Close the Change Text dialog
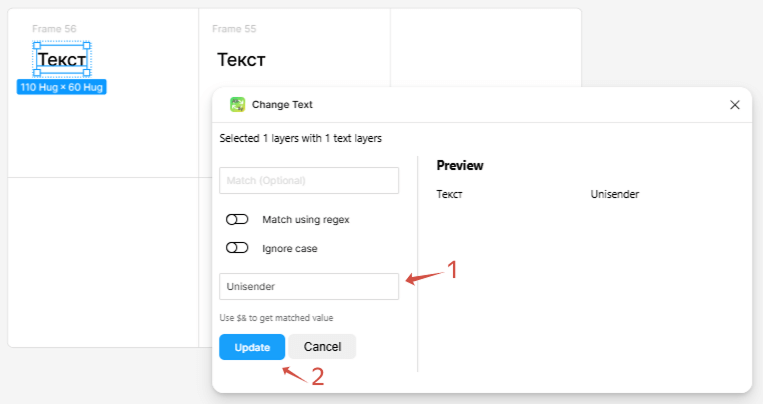 (x=735, y=104)
